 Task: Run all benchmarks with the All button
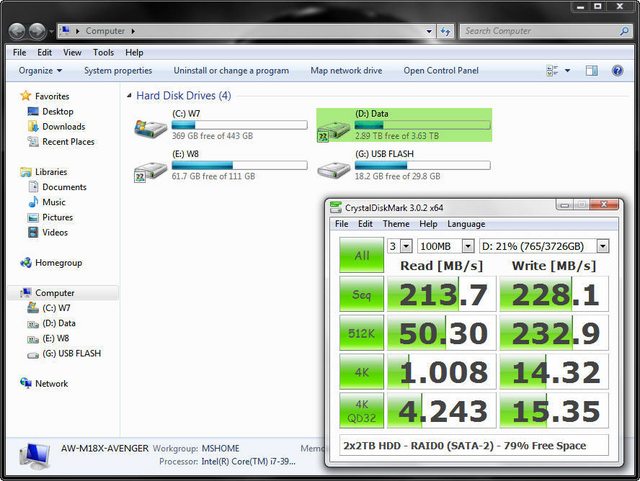[x=362, y=255]
